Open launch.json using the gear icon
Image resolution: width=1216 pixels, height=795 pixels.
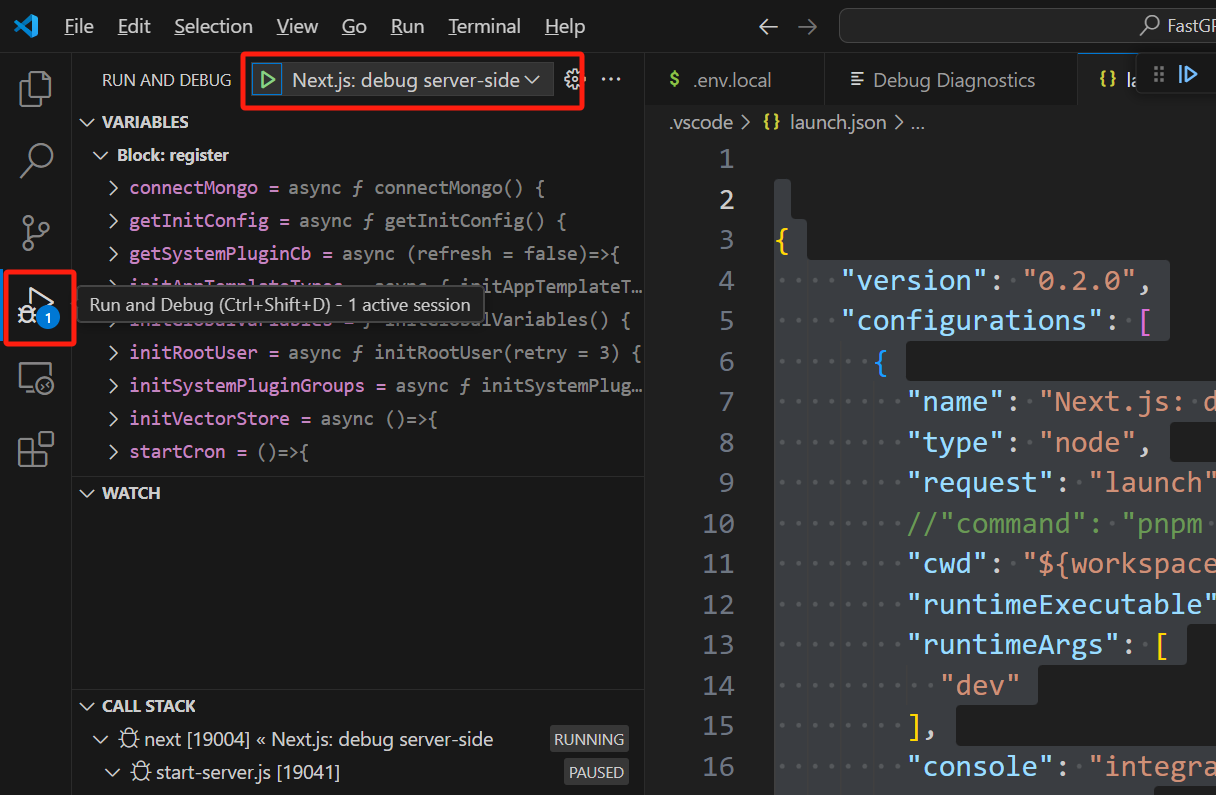tap(573, 79)
